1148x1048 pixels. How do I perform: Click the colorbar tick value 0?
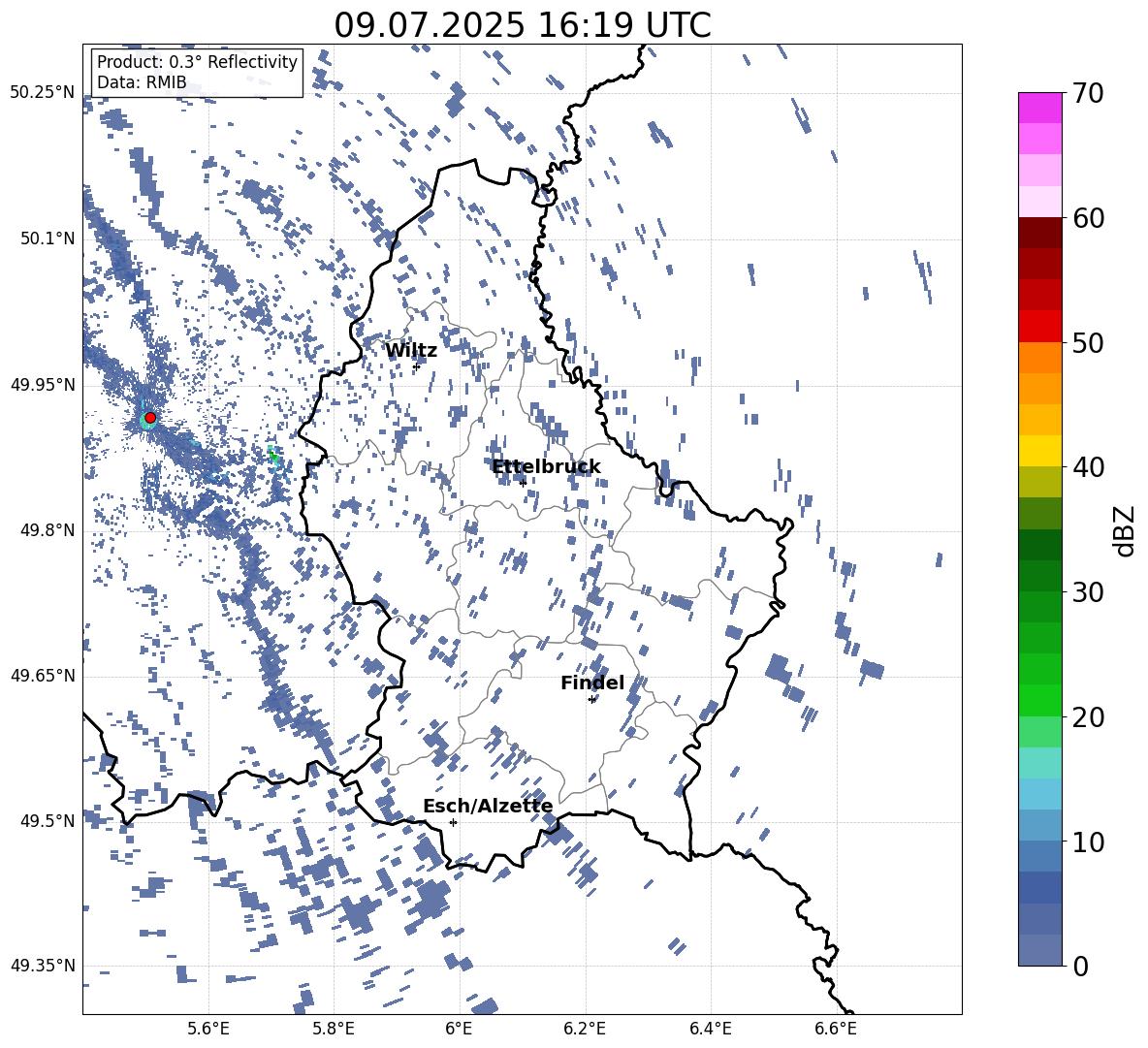pos(1080,966)
